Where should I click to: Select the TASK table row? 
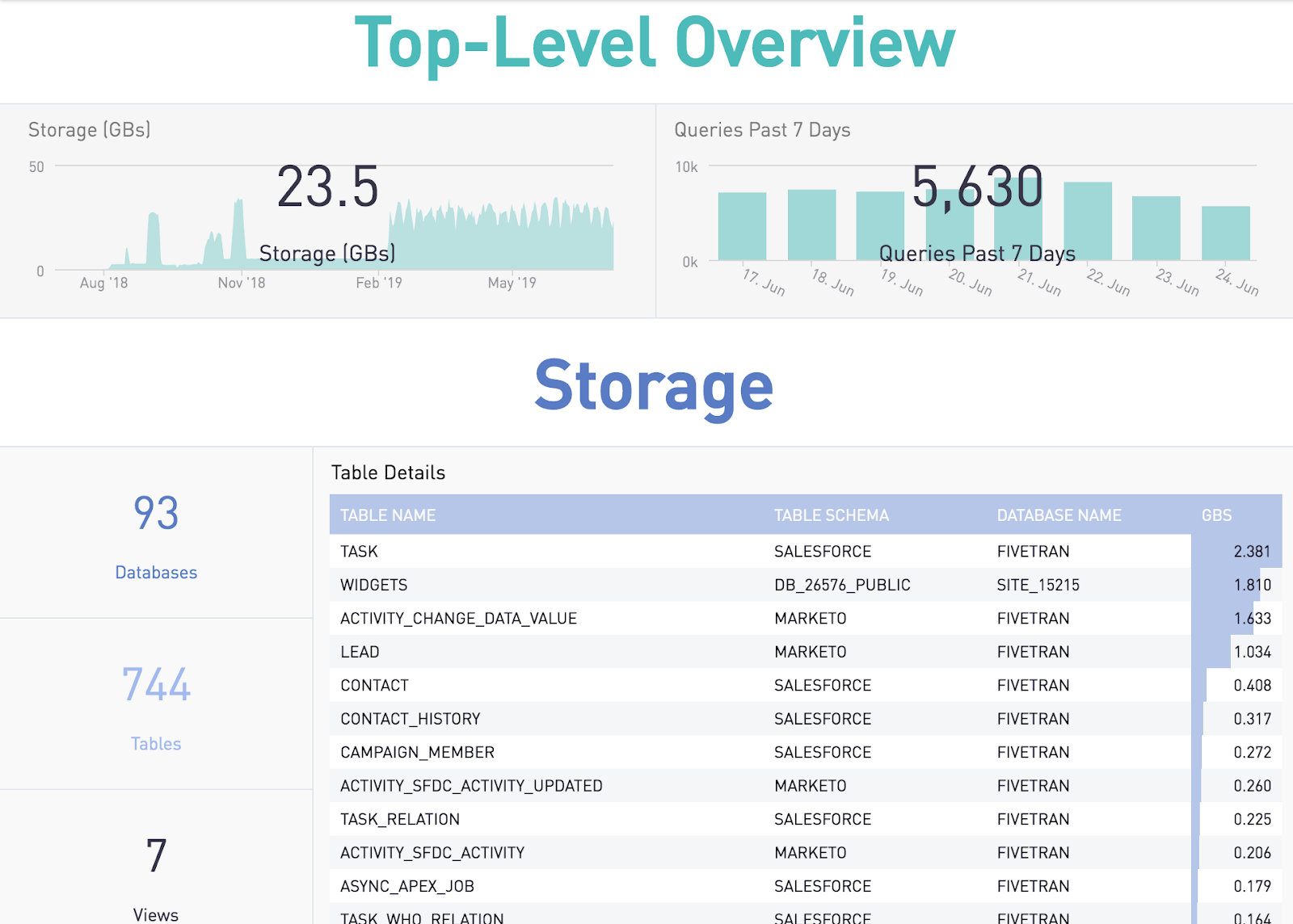(806, 551)
